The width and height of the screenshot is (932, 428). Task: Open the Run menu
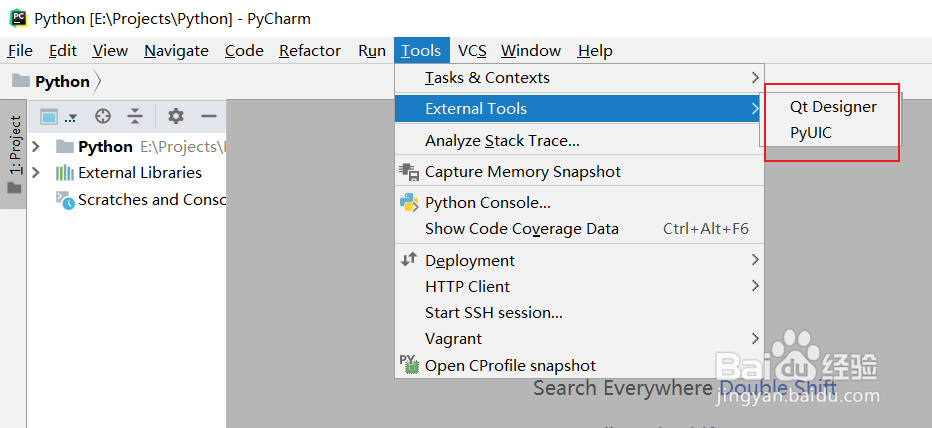point(372,51)
